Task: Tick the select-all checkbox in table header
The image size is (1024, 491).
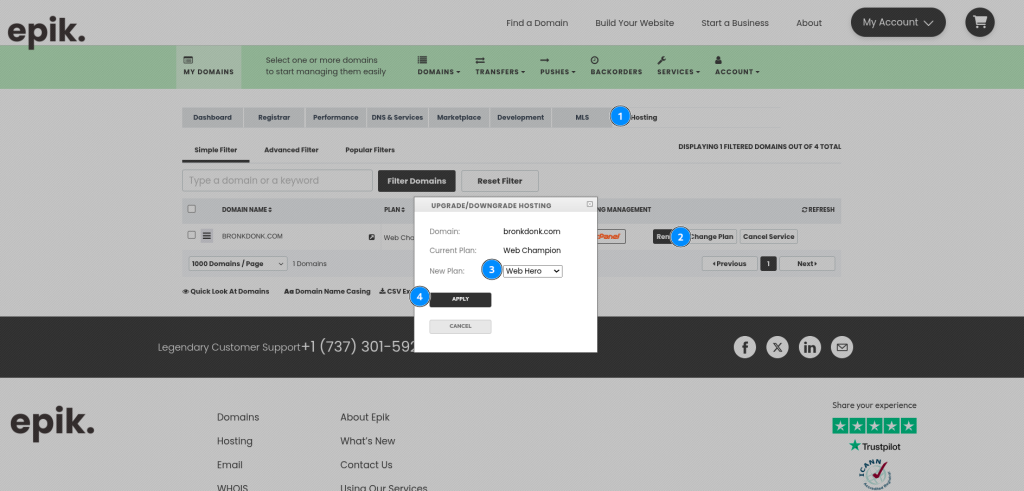Action: pyautogui.click(x=191, y=209)
